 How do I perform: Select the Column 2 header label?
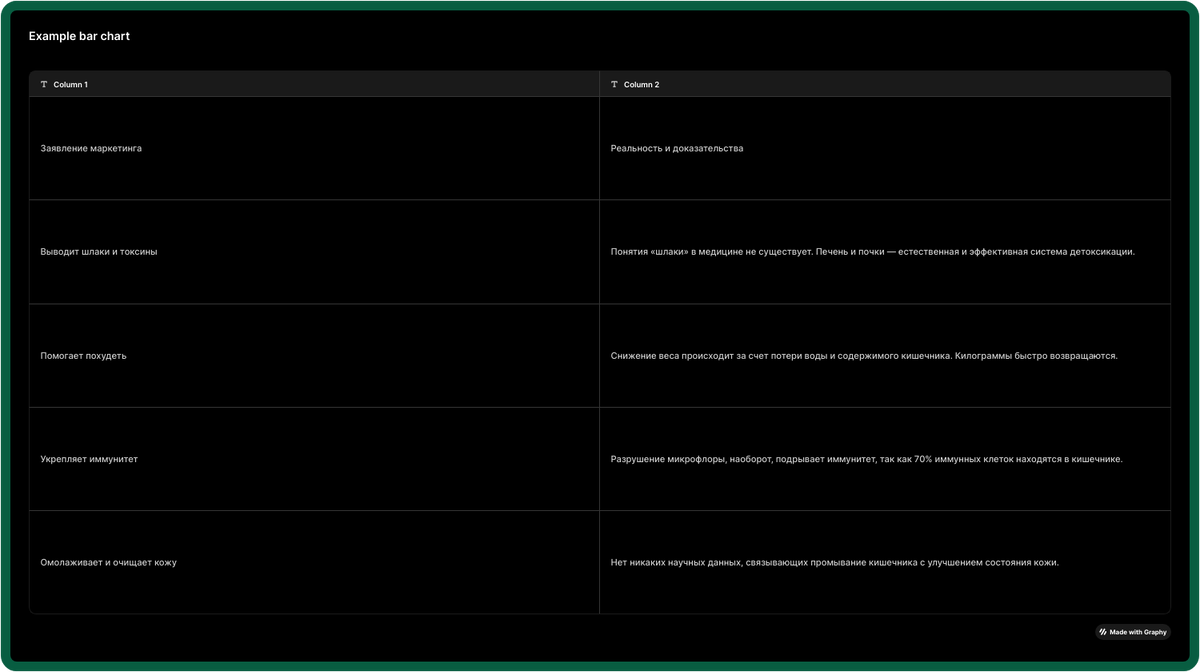pyautogui.click(x=641, y=85)
